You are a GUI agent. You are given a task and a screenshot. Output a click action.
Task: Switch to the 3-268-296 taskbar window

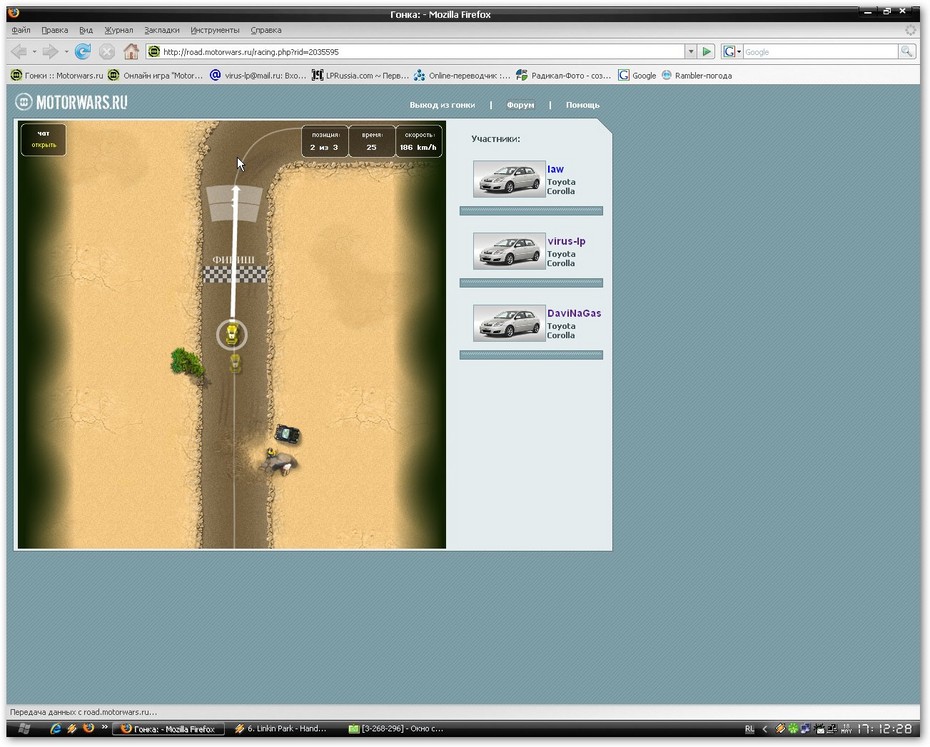pos(396,729)
